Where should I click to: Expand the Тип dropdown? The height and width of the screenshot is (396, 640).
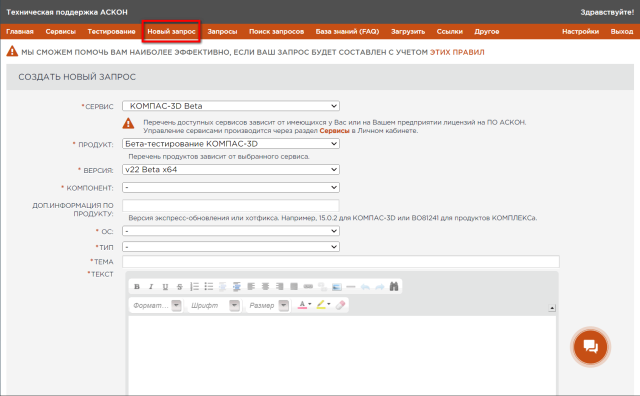click(x=231, y=247)
